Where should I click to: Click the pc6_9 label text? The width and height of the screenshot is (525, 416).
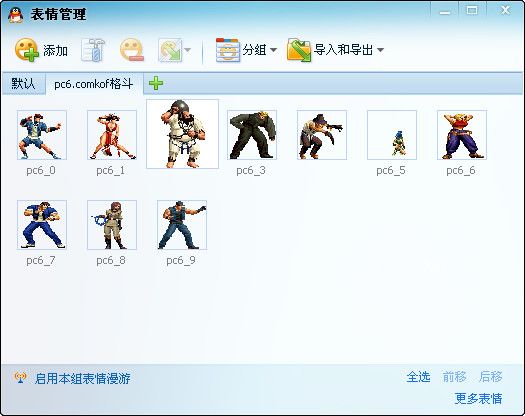click(x=181, y=260)
